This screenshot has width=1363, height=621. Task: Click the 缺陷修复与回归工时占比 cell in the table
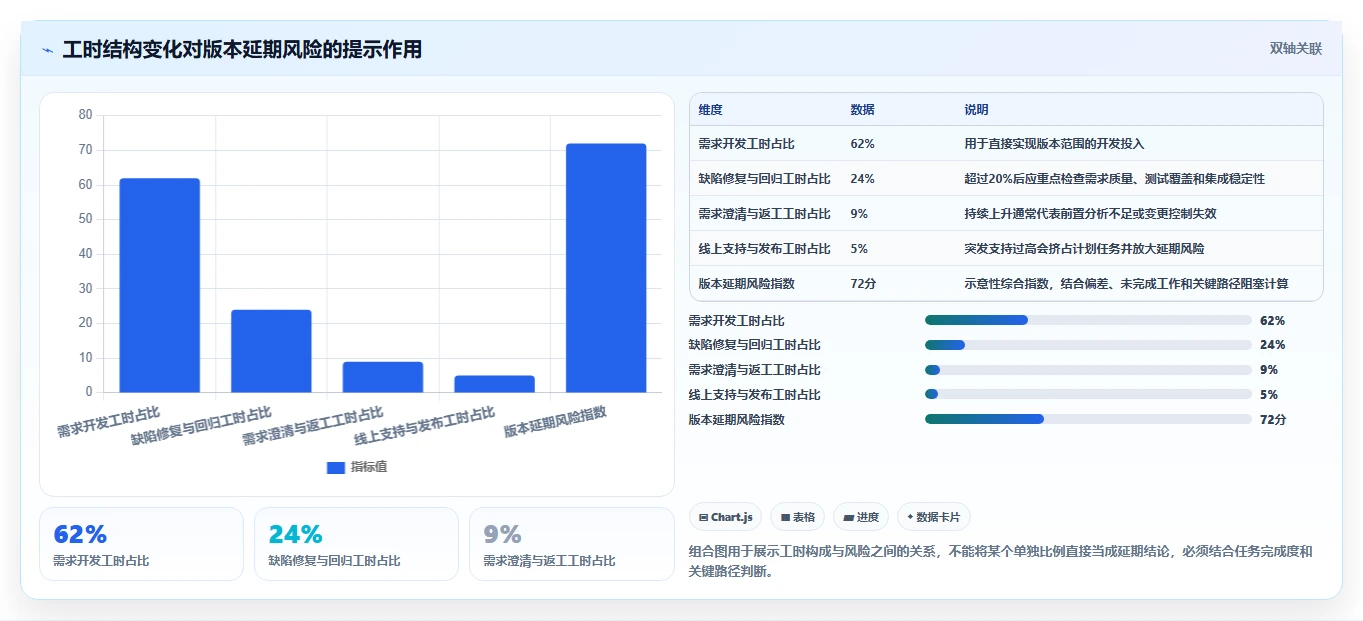764,179
